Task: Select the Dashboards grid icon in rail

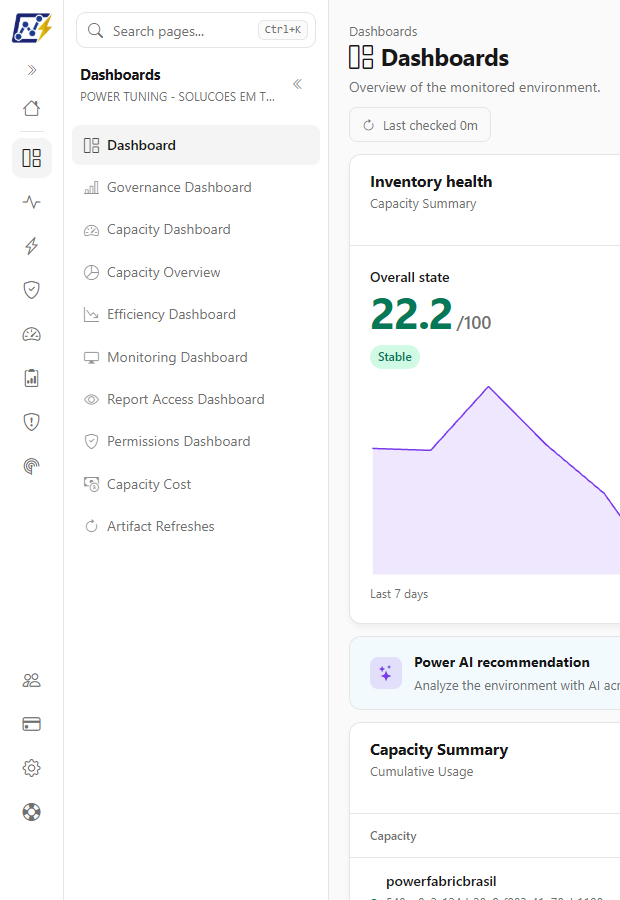Action: [x=32, y=158]
